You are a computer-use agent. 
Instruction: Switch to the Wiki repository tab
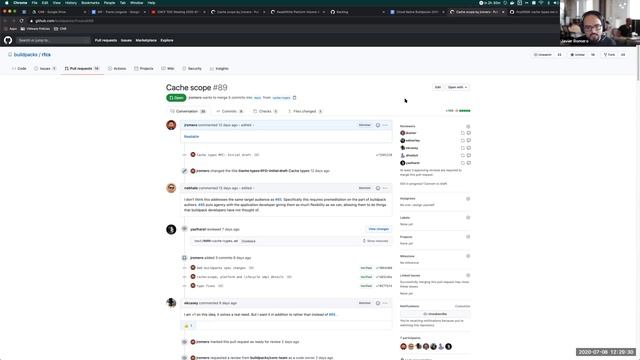pos(168,69)
